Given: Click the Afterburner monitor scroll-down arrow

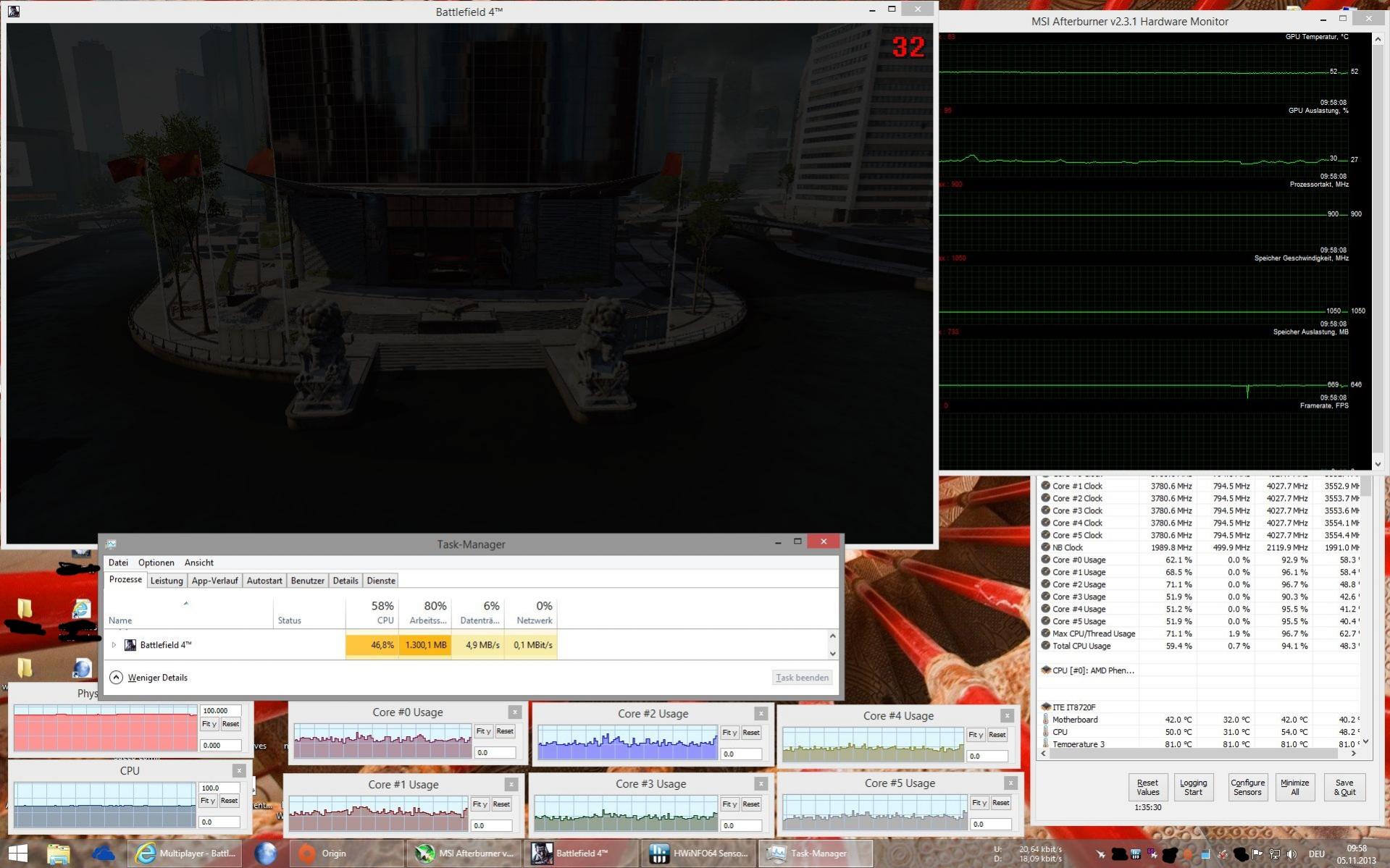Looking at the screenshot, I should (1378, 464).
